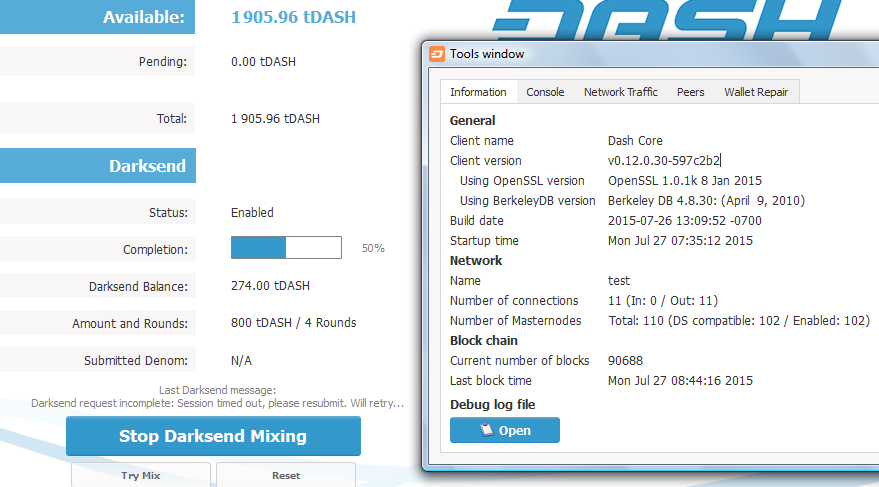Click the General section heading
Viewport: 879px width, 487px height.
click(473, 120)
